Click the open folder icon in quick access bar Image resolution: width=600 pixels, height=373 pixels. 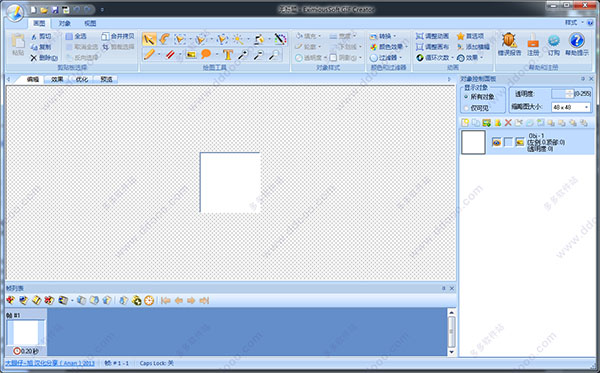44,10
